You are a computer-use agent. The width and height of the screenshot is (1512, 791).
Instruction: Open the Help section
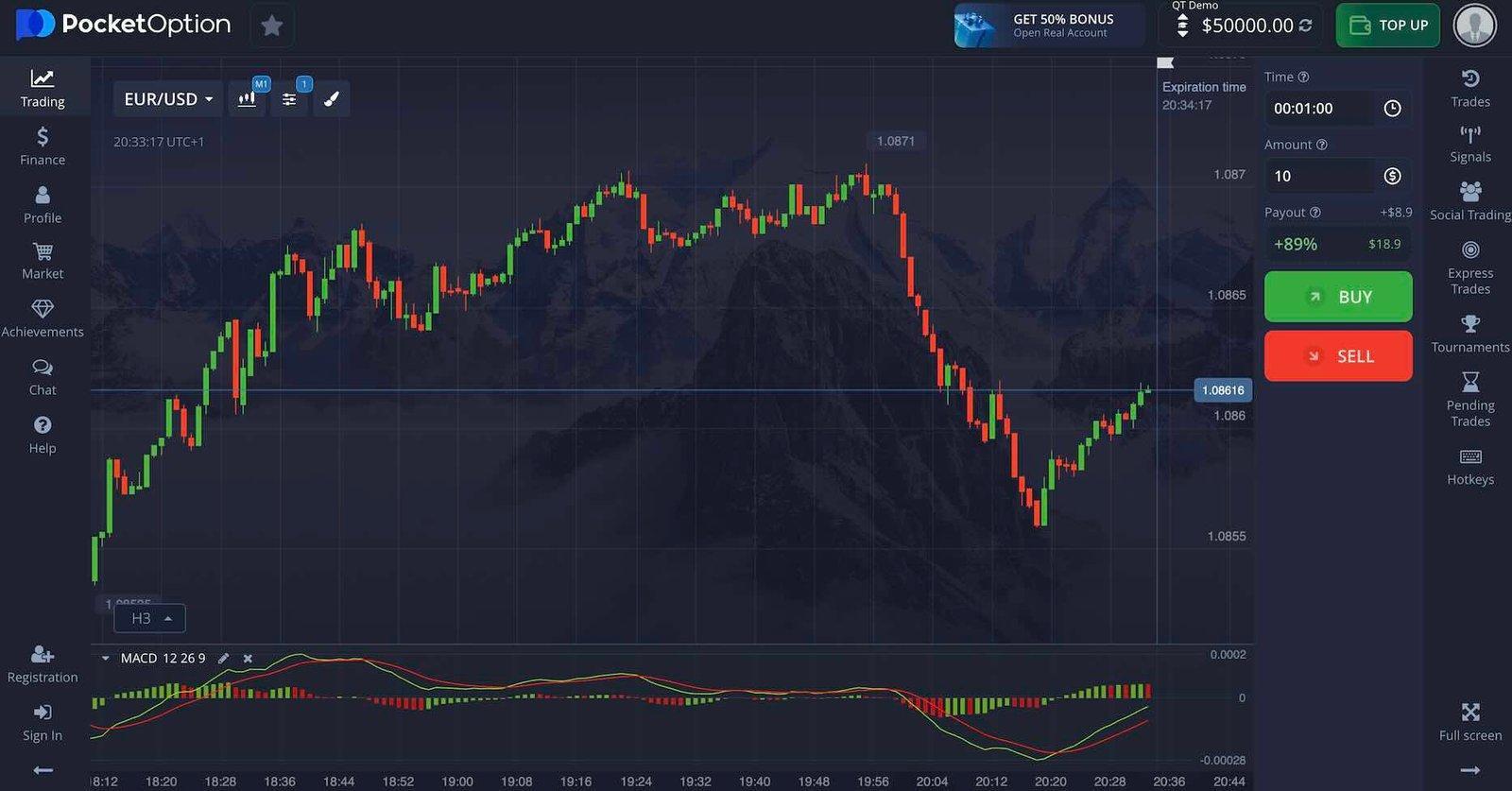tap(43, 435)
